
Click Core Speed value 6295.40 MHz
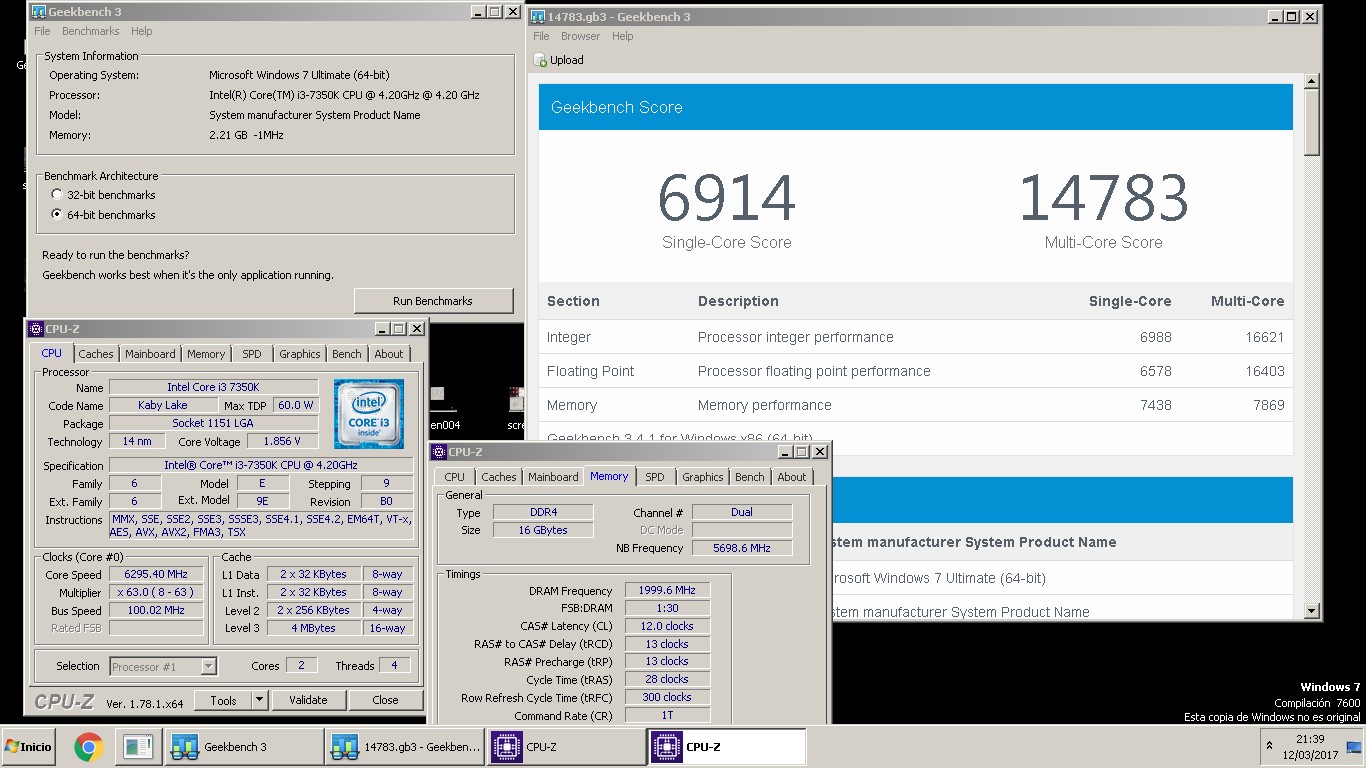(x=156, y=575)
